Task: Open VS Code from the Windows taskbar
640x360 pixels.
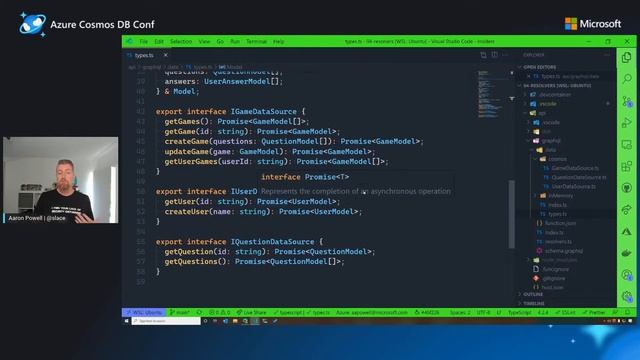Action: [x=255, y=321]
